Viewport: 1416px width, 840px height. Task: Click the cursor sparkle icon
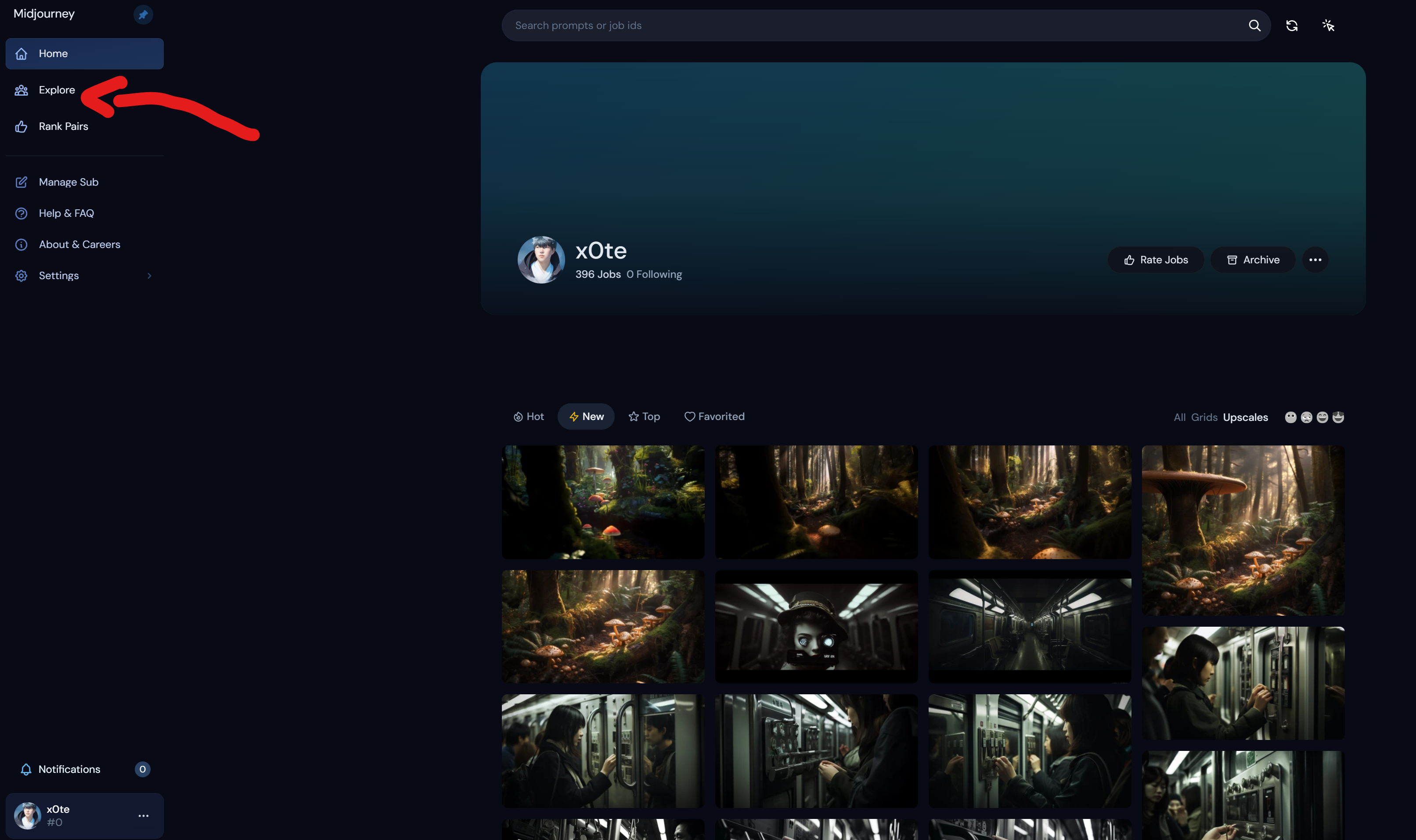tap(1328, 25)
